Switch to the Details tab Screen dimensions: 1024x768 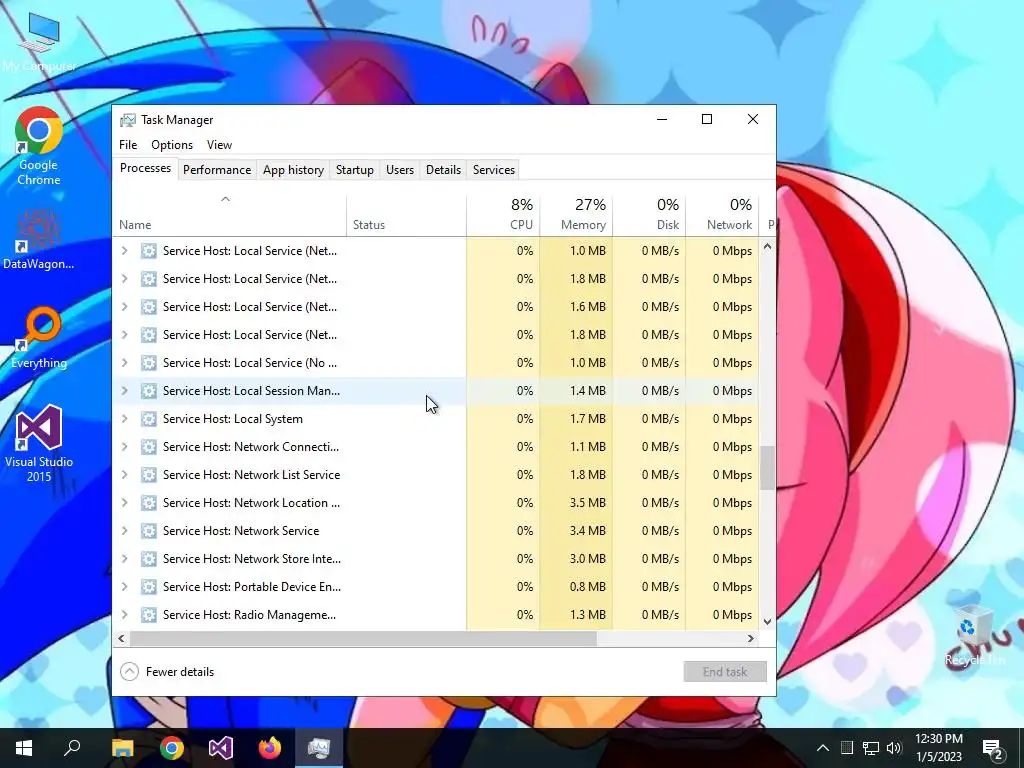tap(443, 170)
